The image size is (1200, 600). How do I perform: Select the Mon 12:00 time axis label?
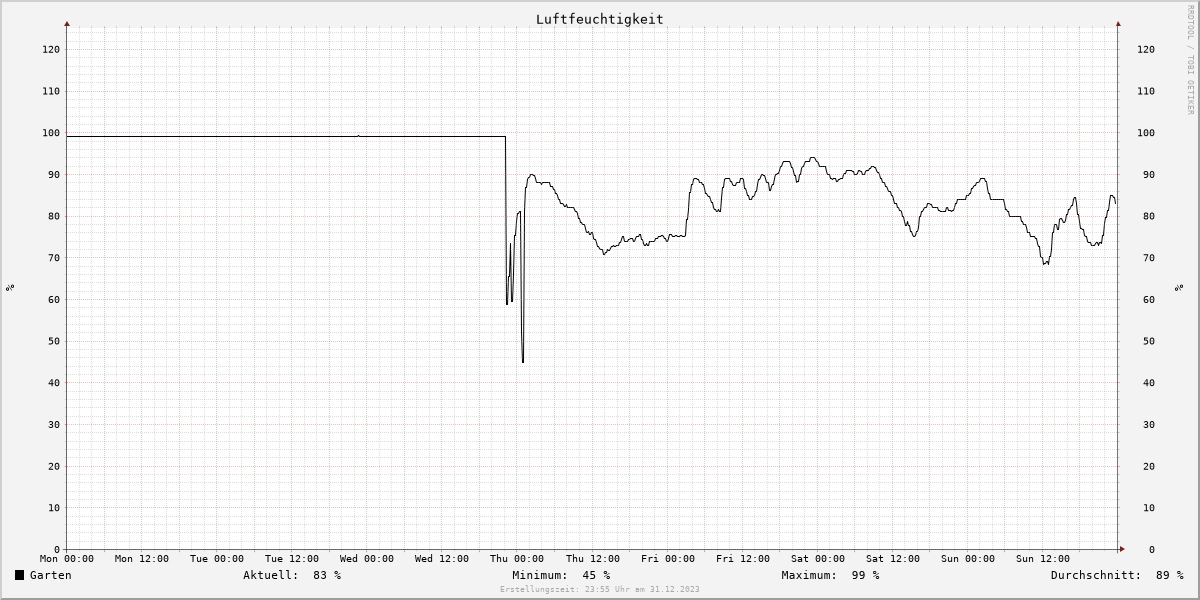(142, 559)
